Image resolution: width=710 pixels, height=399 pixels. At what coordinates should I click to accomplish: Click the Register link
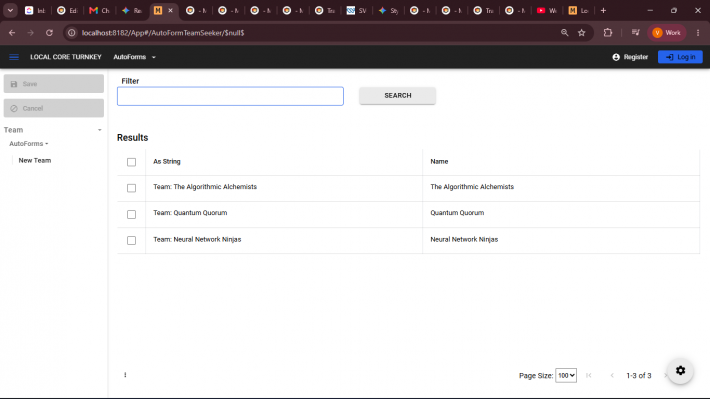click(630, 57)
